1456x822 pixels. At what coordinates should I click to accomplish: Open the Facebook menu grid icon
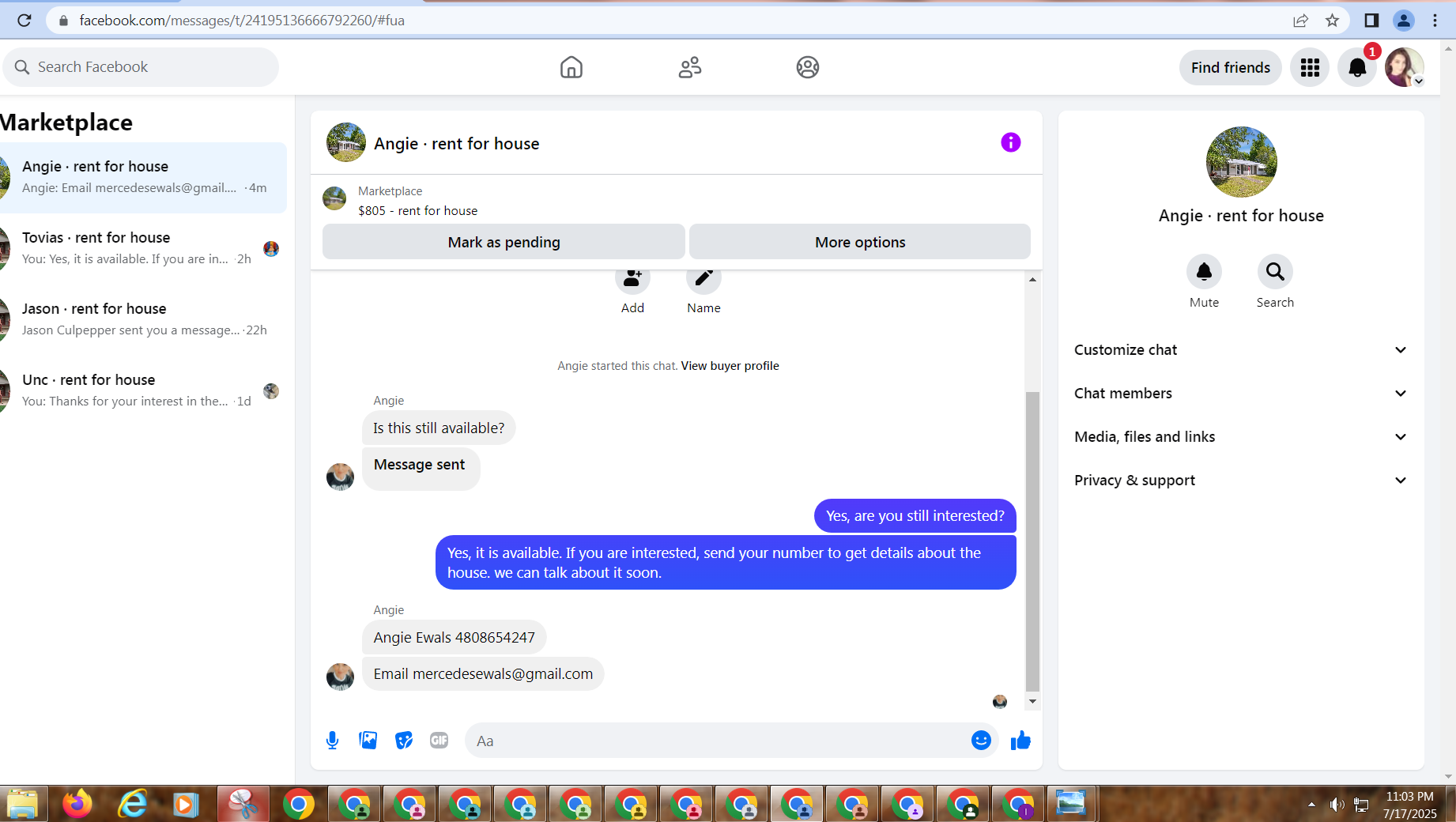(1310, 67)
